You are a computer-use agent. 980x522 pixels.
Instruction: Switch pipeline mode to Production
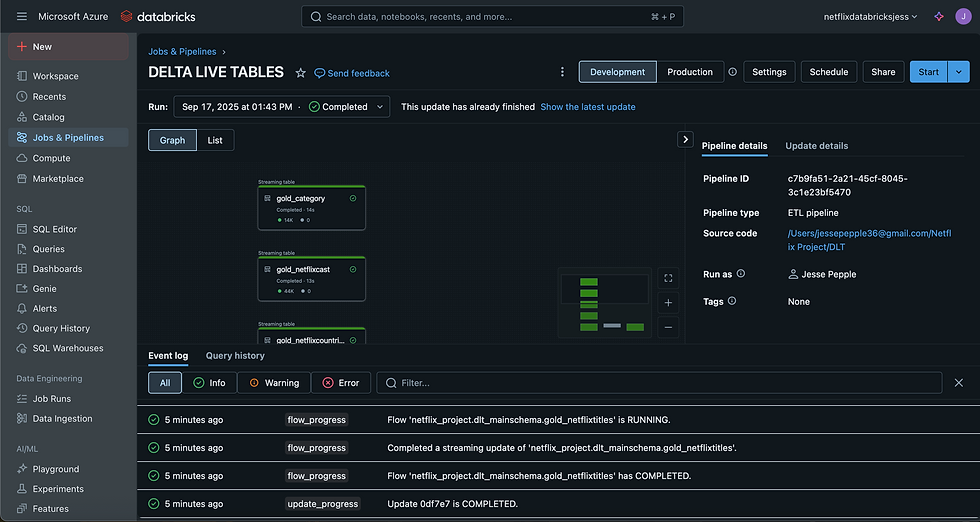click(x=690, y=72)
